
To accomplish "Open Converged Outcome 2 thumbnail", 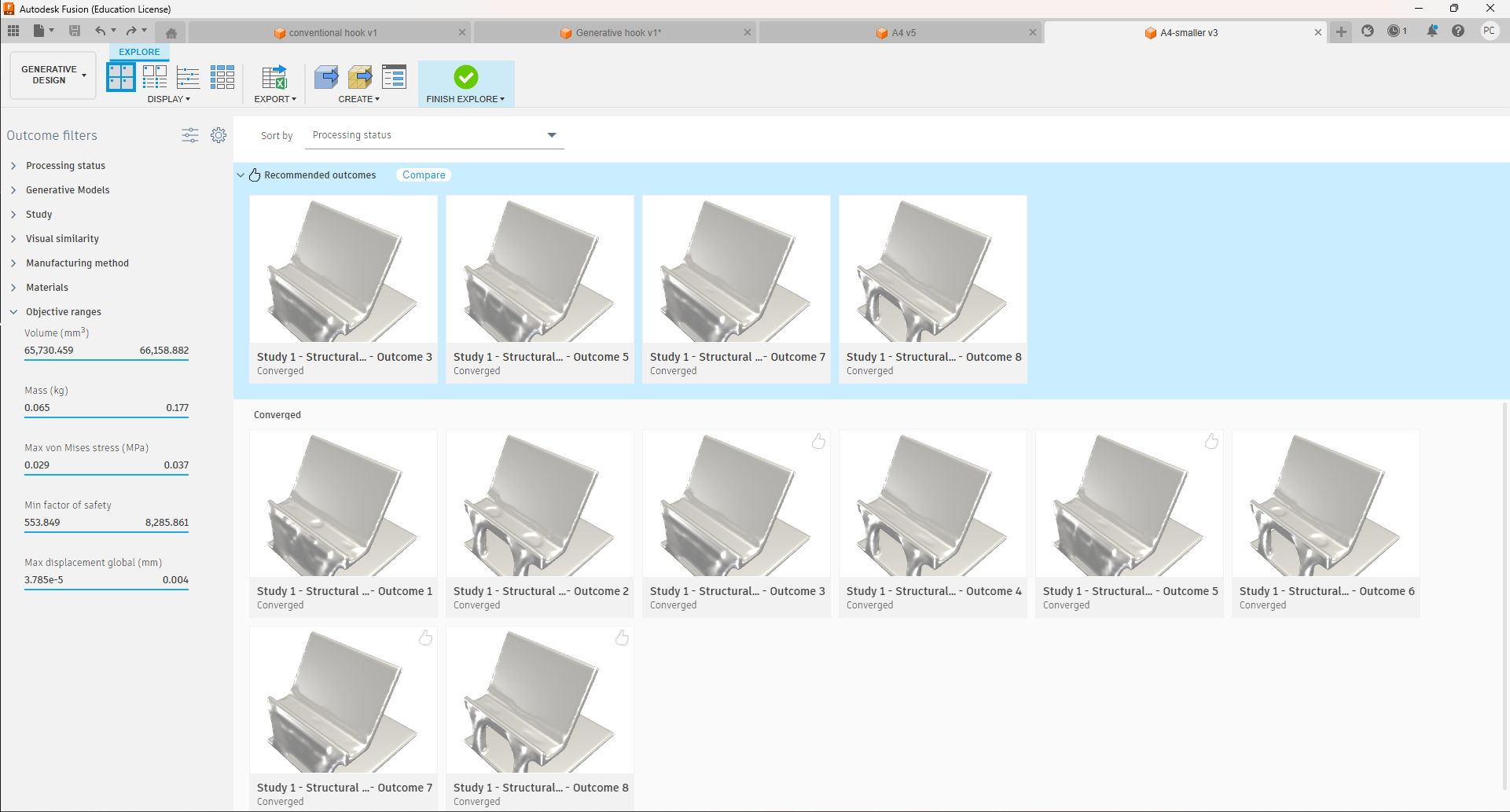I will (x=540, y=503).
